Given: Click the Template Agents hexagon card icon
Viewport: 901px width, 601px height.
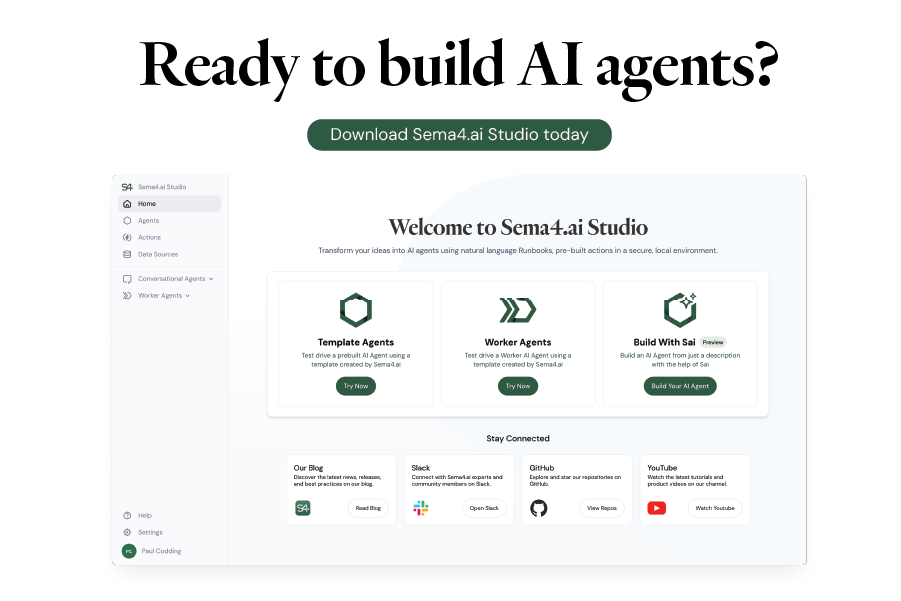Looking at the screenshot, I should (x=356, y=310).
